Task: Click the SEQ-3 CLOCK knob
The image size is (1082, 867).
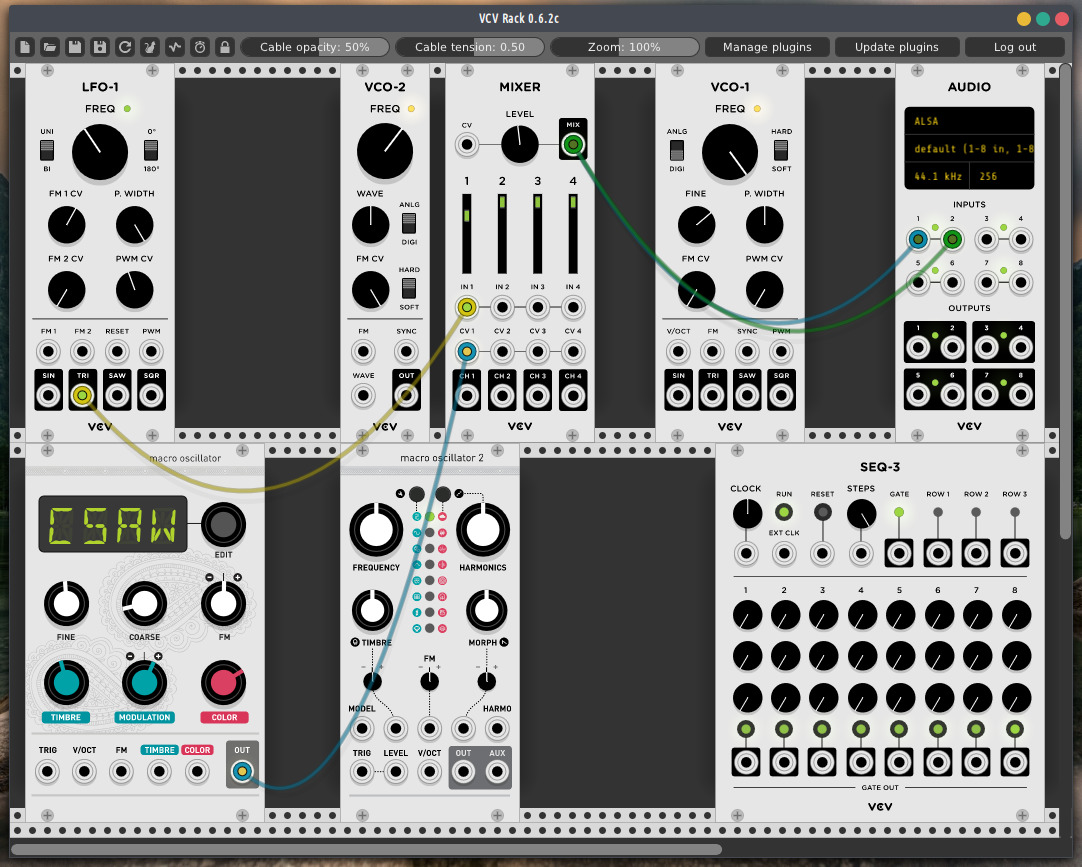Action: point(747,514)
